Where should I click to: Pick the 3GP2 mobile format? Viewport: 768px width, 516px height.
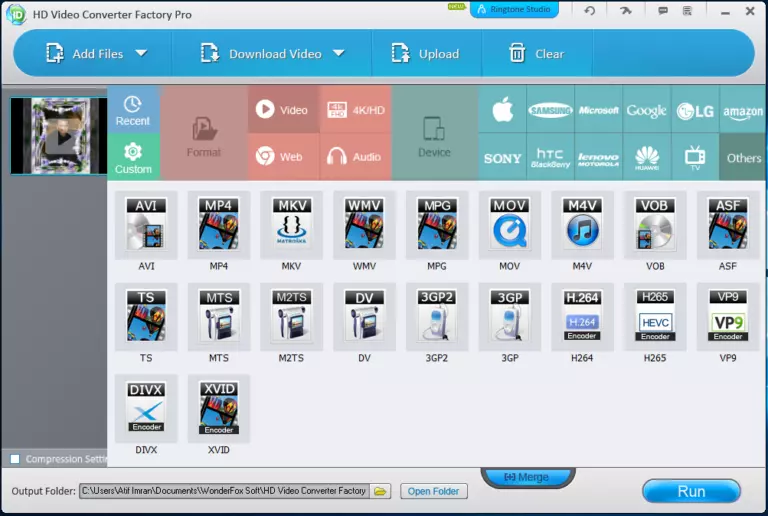[x=437, y=317]
